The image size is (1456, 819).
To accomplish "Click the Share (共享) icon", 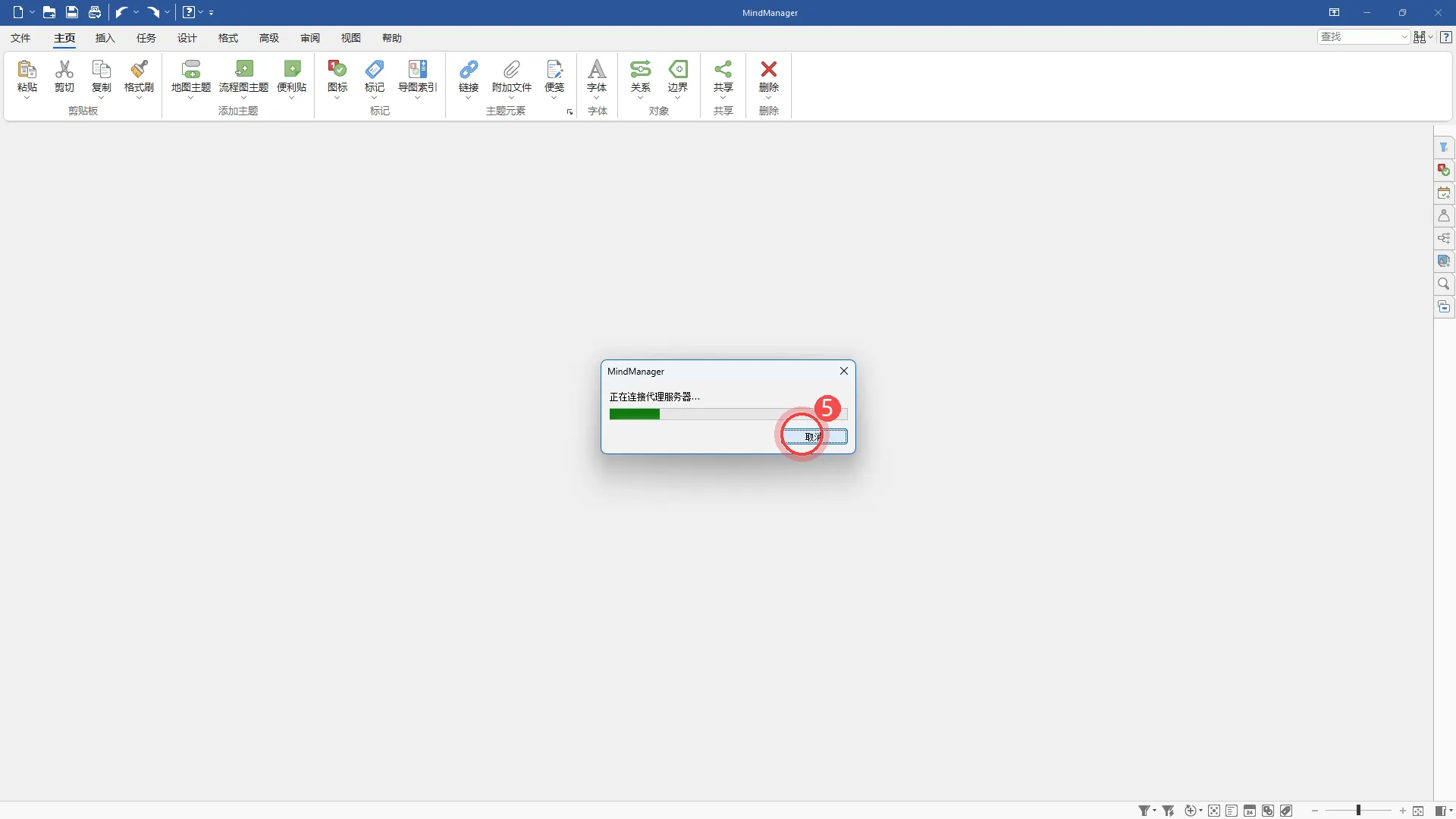I will tap(723, 70).
